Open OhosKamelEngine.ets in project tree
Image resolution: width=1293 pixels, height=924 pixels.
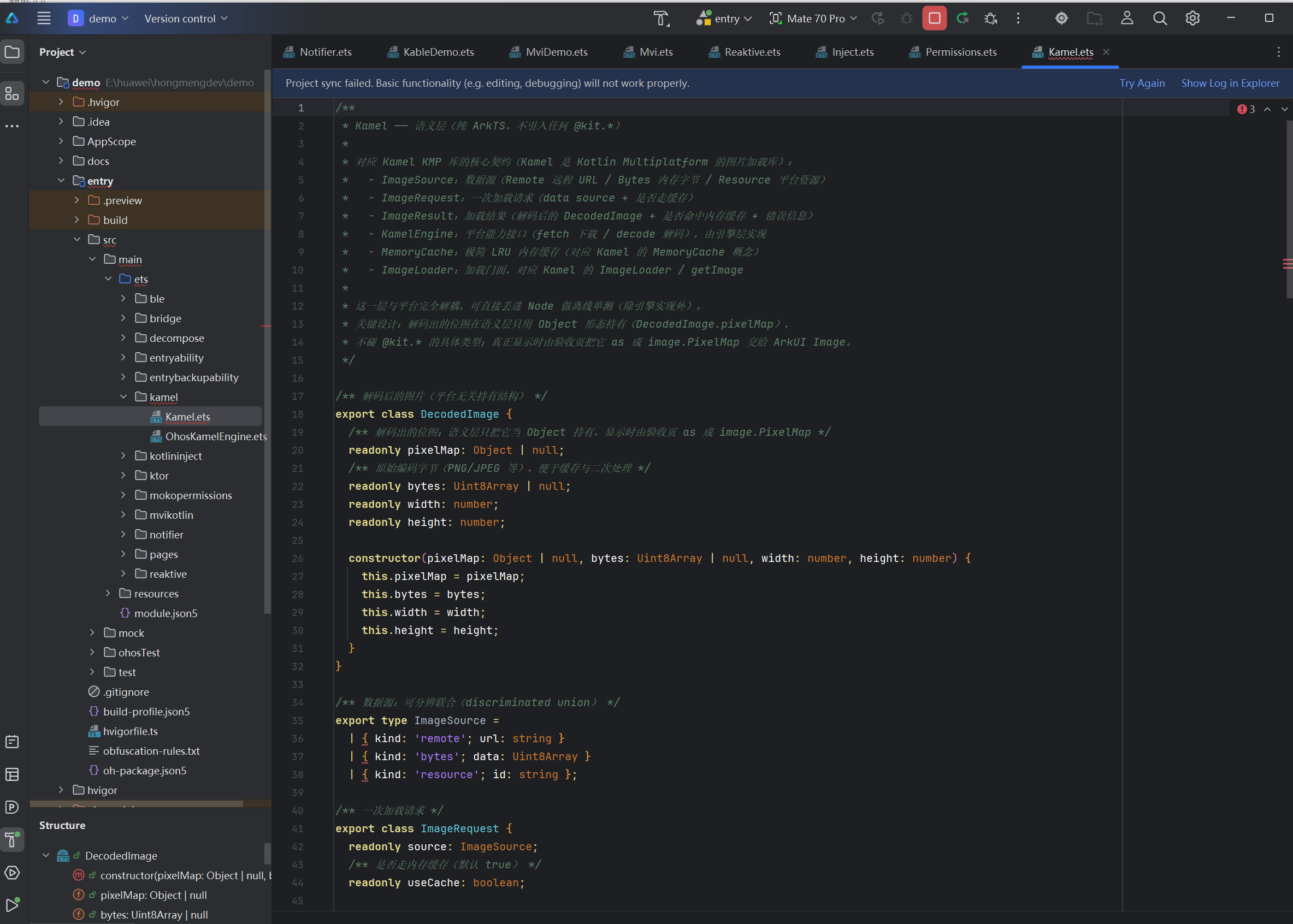point(208,436)
